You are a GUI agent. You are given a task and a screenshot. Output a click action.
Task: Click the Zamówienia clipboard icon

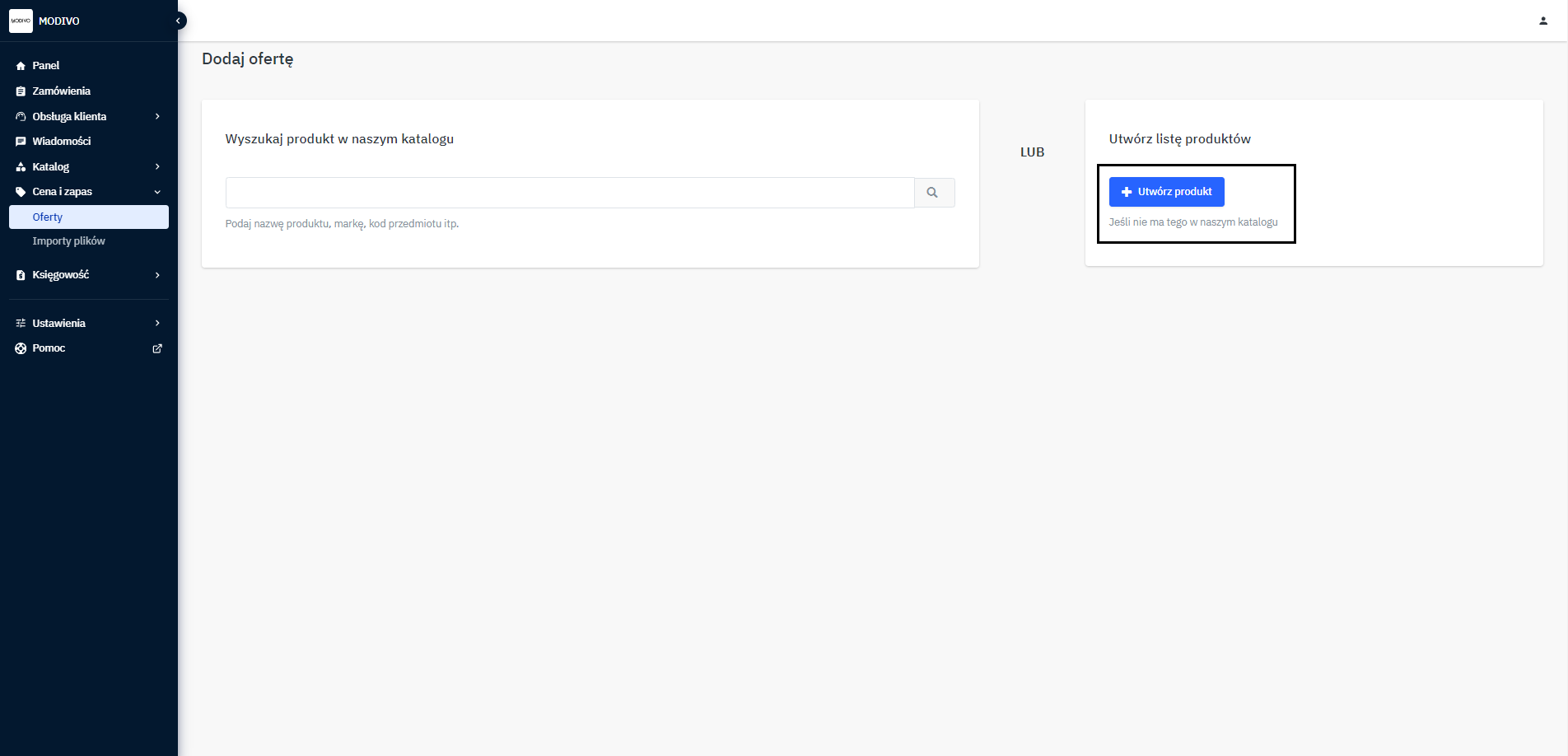click(21, 91)
